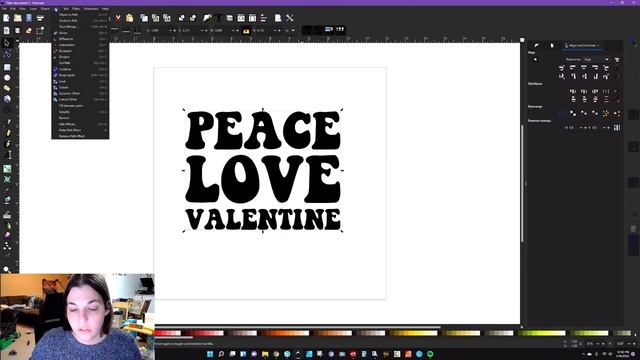Open Preferences wrench icon
The width and height of the screenshot is (640, 360).
[289, 18]
